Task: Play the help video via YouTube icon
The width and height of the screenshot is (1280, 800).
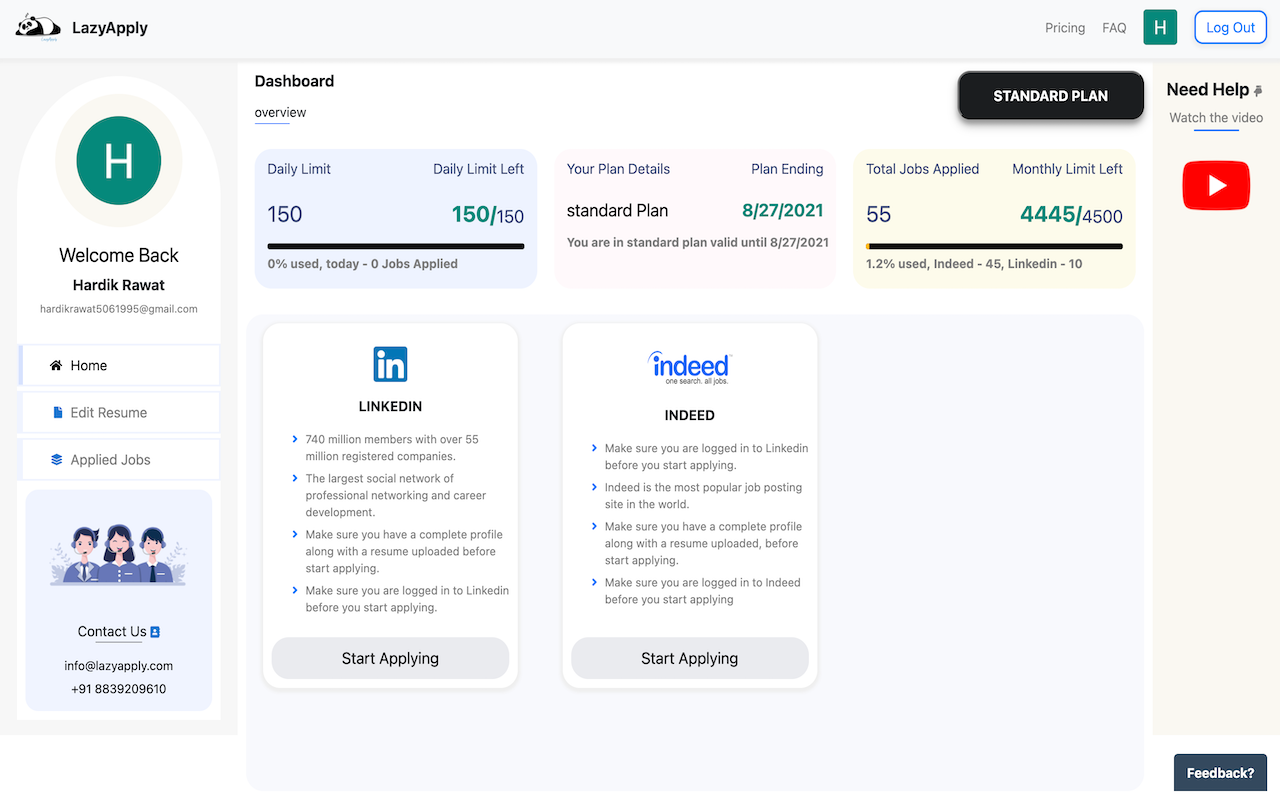Action: 1215,185
